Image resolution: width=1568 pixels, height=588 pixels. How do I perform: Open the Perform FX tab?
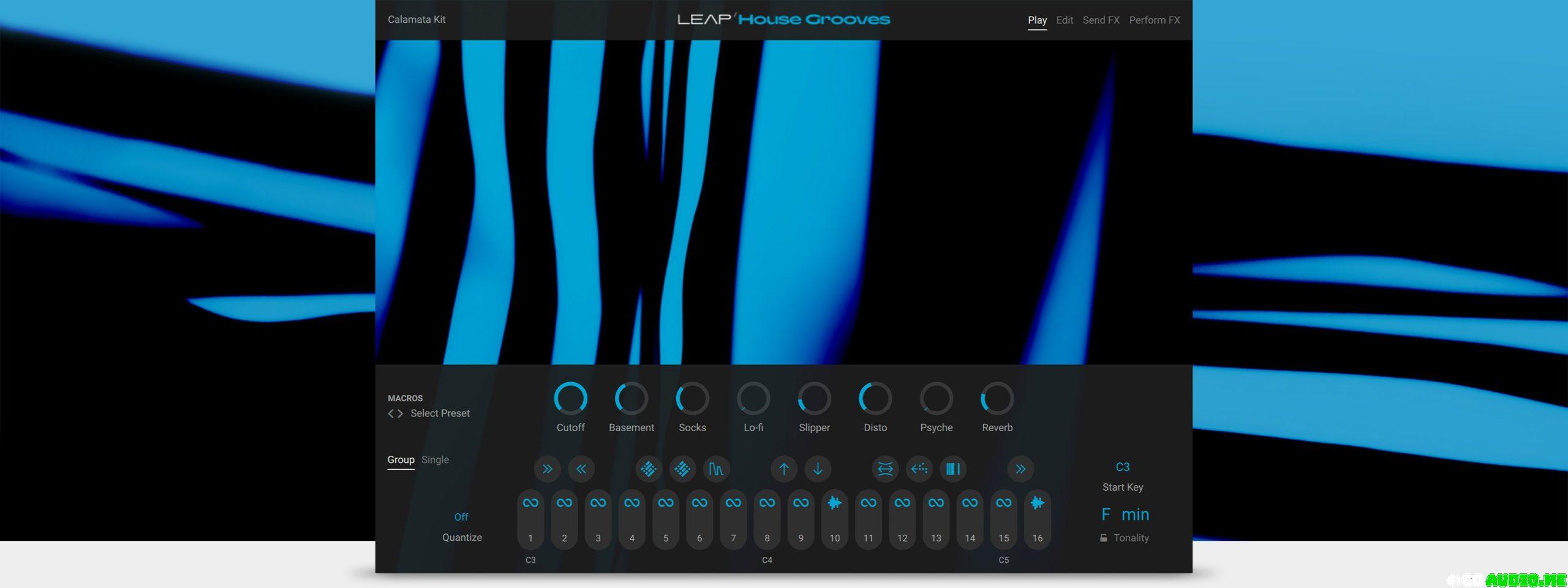click(x=1154, y=20)
